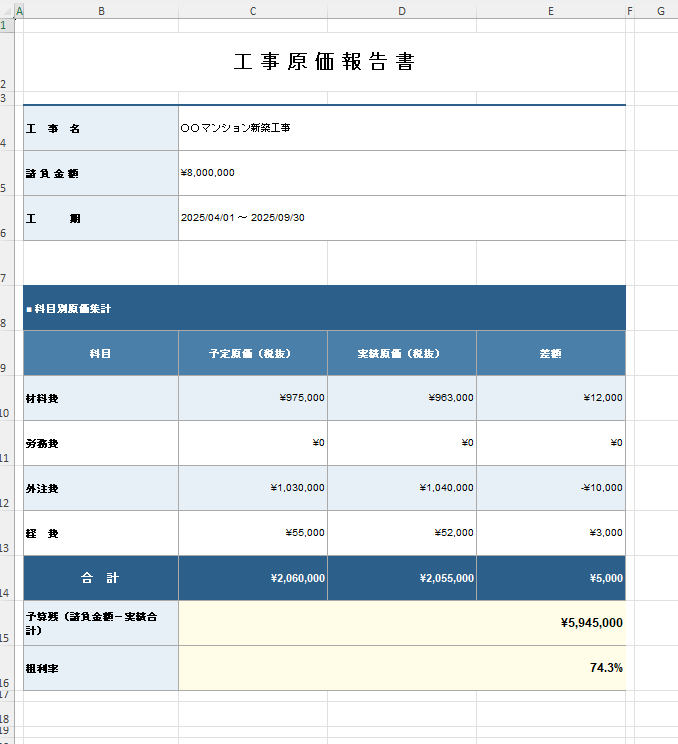Select column C header
This screenshot has height=744, width=678.
point(252,11)
